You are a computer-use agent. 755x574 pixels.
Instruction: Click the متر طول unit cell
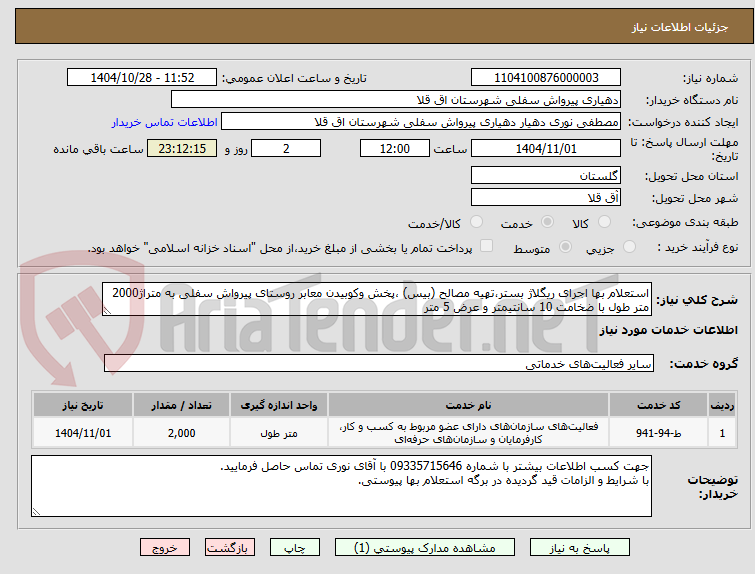tap(279, 433)
